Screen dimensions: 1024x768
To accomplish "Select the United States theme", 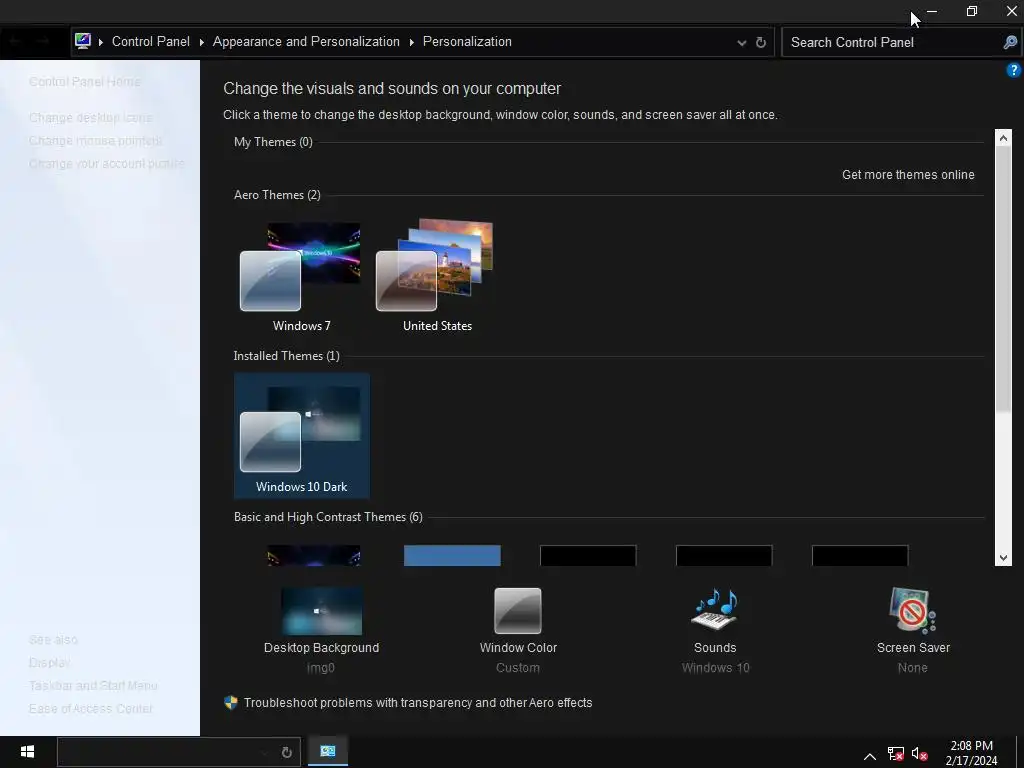I will point(438,278).
